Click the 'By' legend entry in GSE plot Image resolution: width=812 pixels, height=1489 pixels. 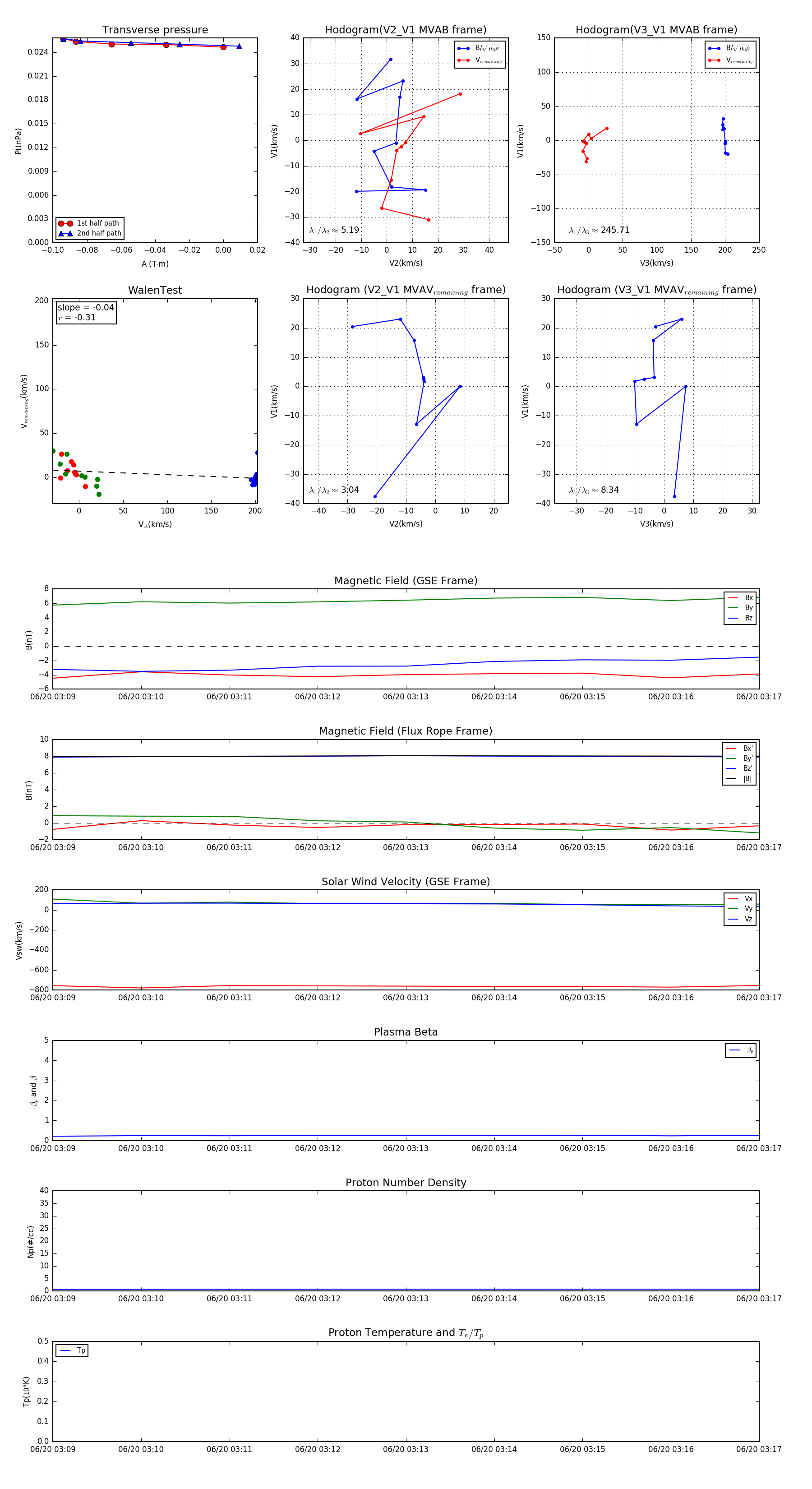(x=740, y=607)
